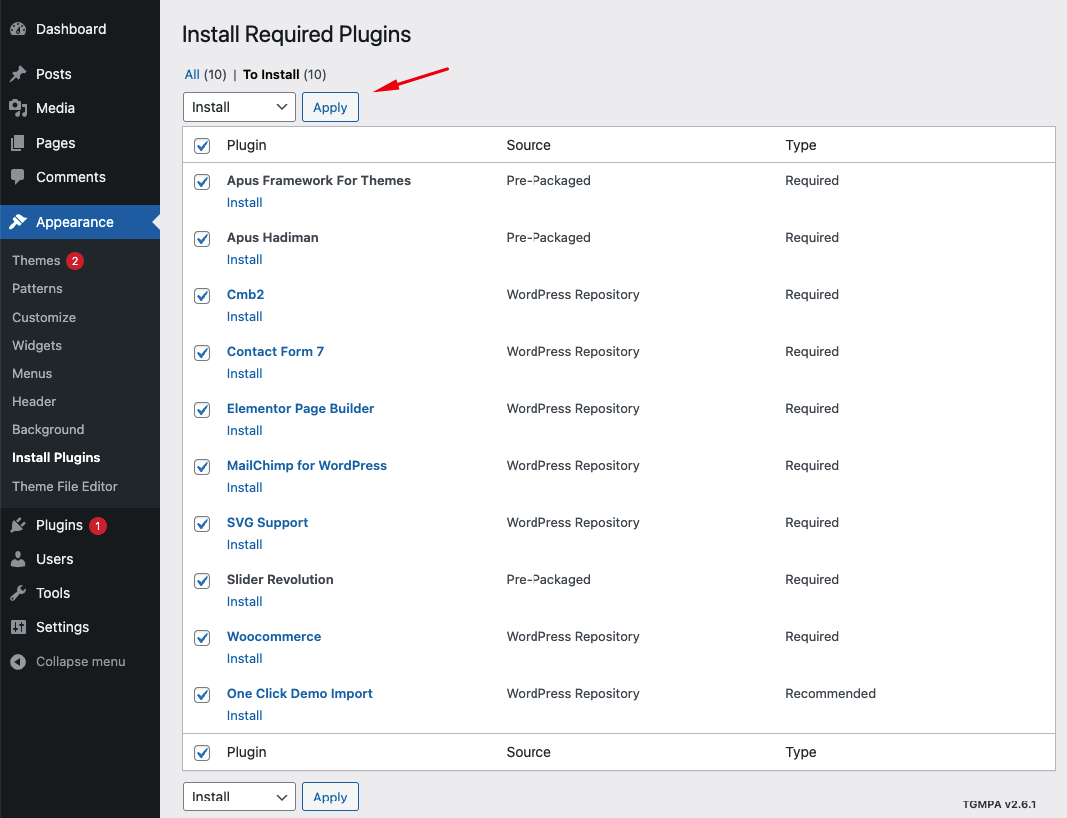Click the Users person icon
This screenshot has height=818, width=1067.
[x=18, y=559]
